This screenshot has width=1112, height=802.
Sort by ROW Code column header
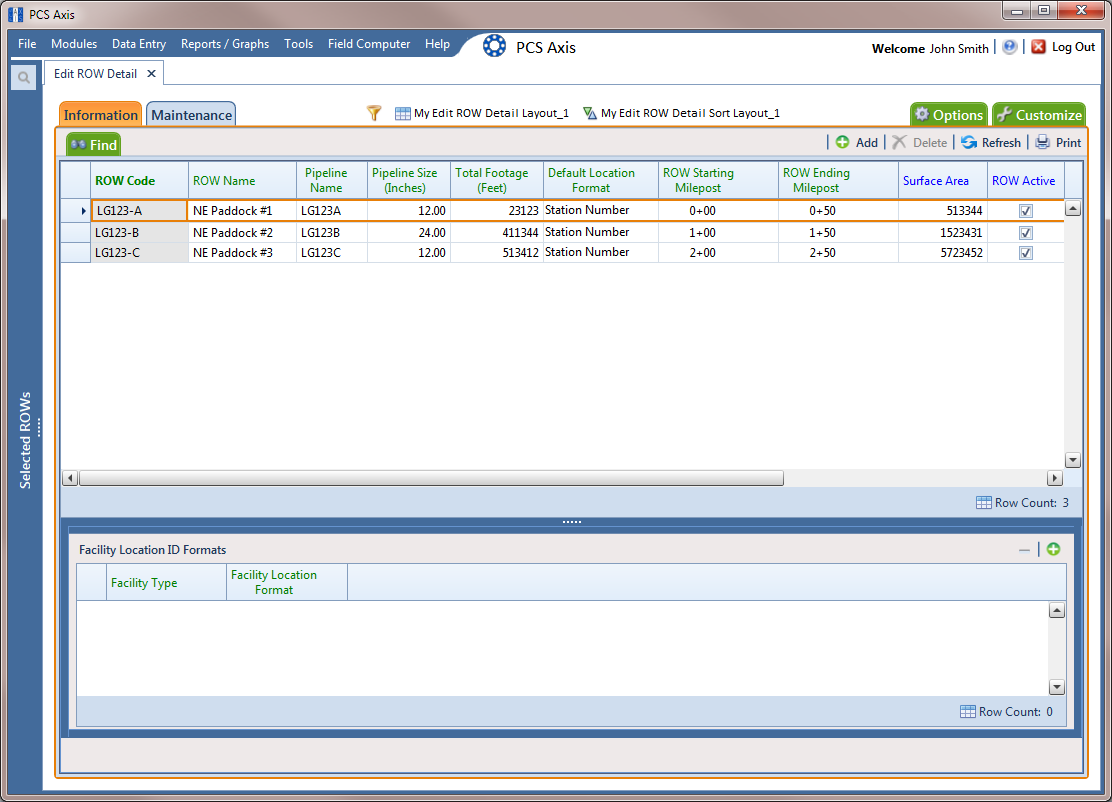click(140, 181)
